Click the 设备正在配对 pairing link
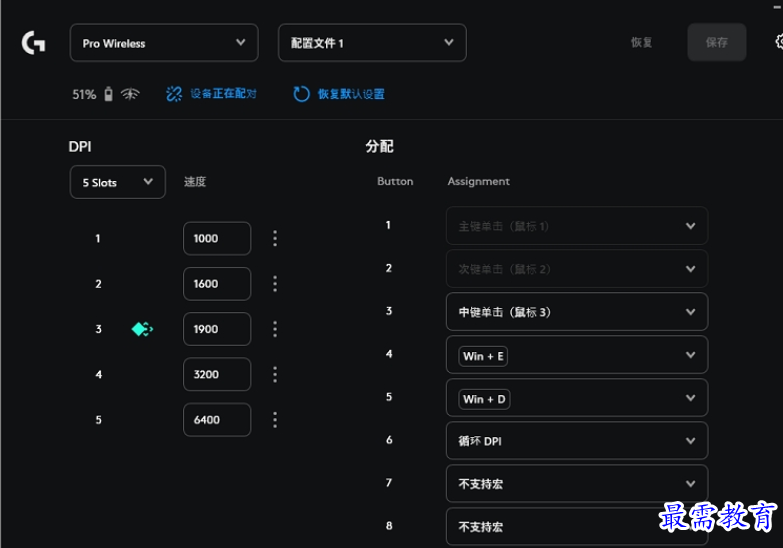783x548 pixels. 223,94
